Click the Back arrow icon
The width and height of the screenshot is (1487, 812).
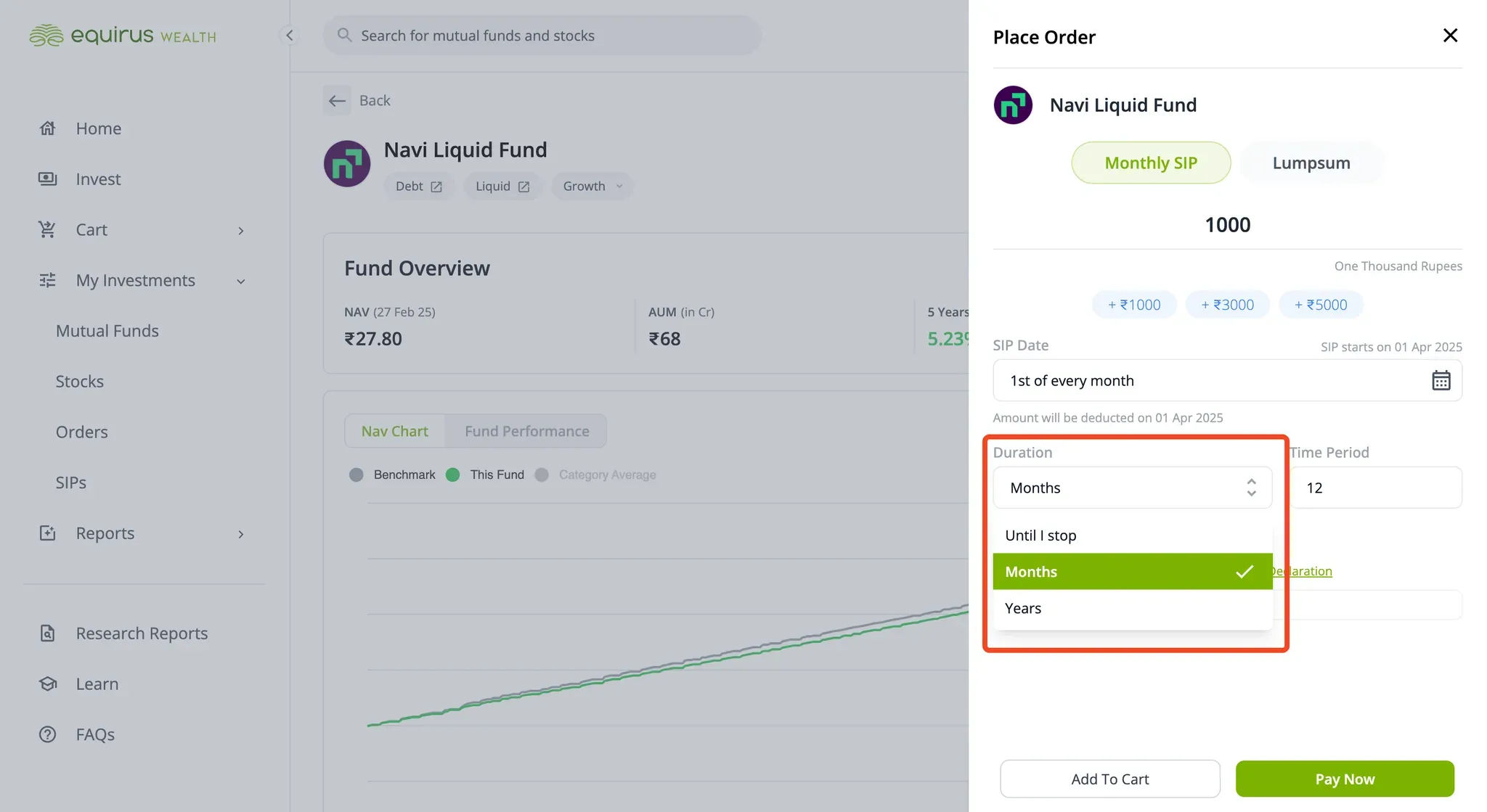pyautogui.click(x=337, y=100)
